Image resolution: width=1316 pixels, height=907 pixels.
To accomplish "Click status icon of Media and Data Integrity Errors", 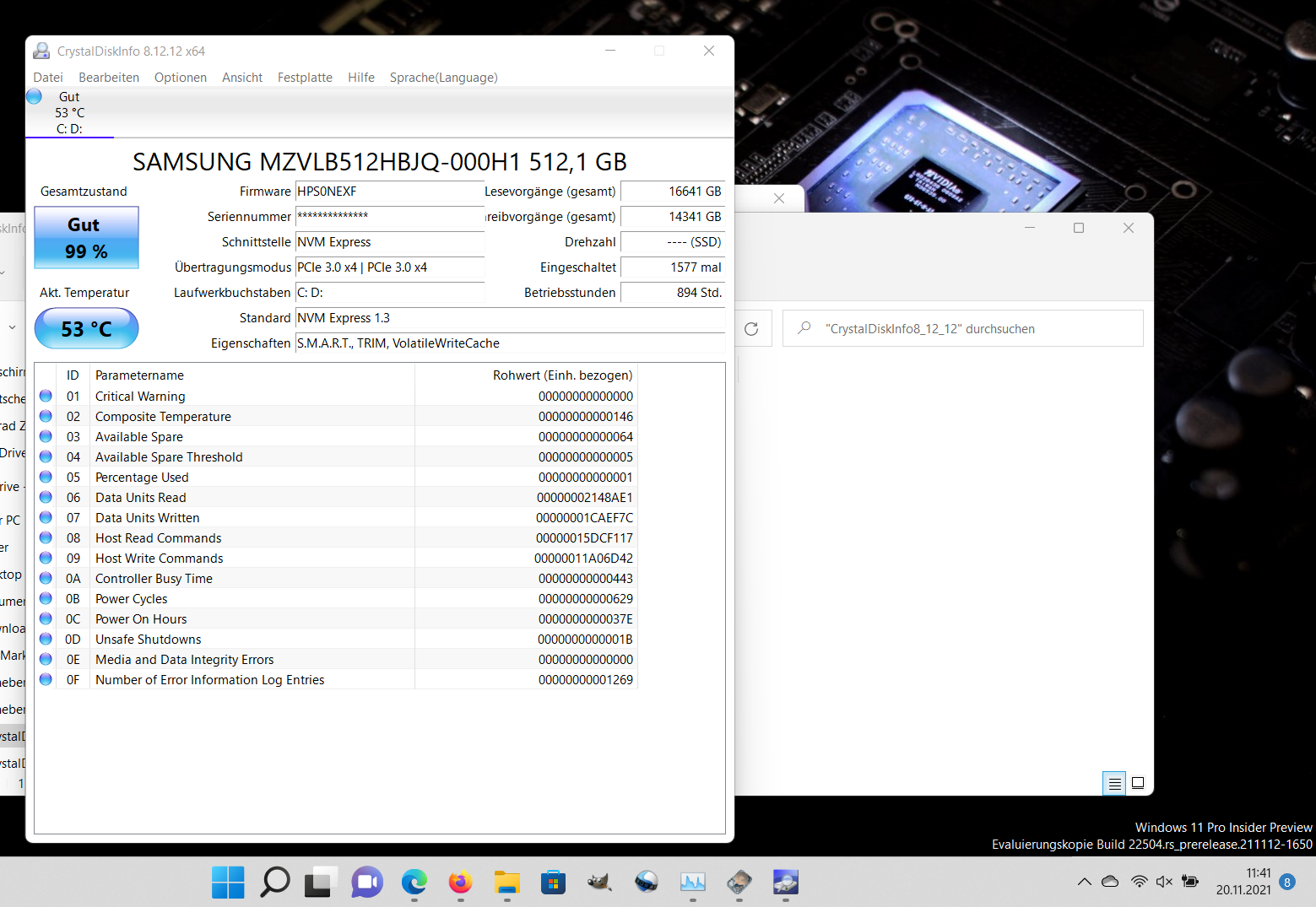I will point(46,659).
